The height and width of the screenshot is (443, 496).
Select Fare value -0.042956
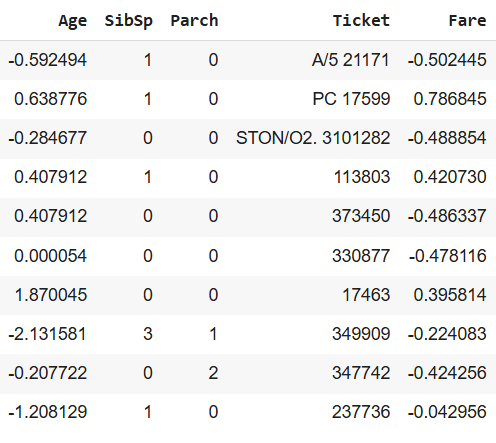click(x=447, y=412)
